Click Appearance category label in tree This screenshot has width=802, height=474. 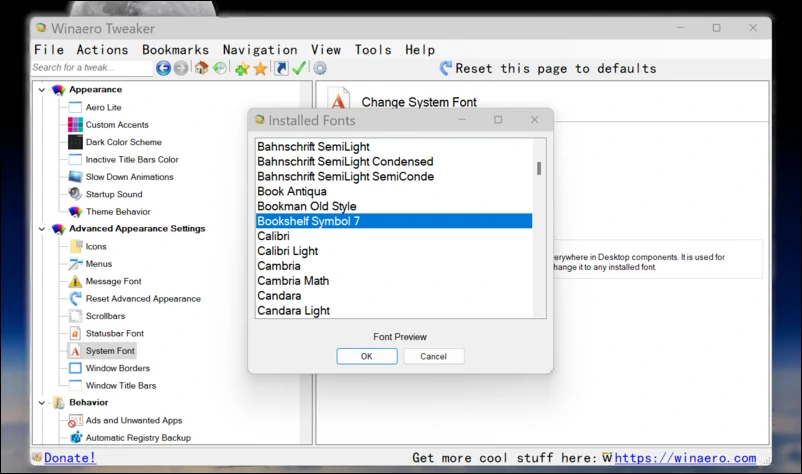pyautogui.click(x=96, y=89)
